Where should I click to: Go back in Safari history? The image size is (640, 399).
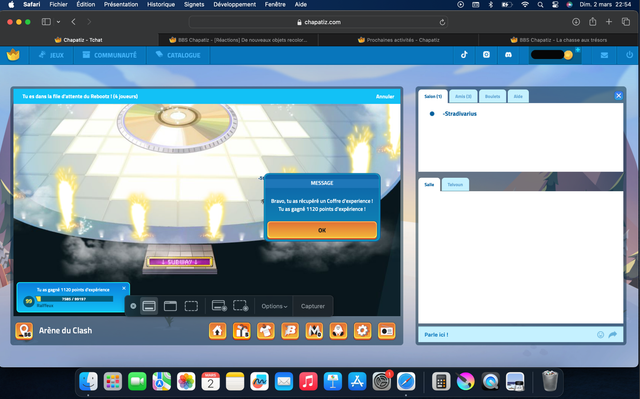tap(73, 22)
